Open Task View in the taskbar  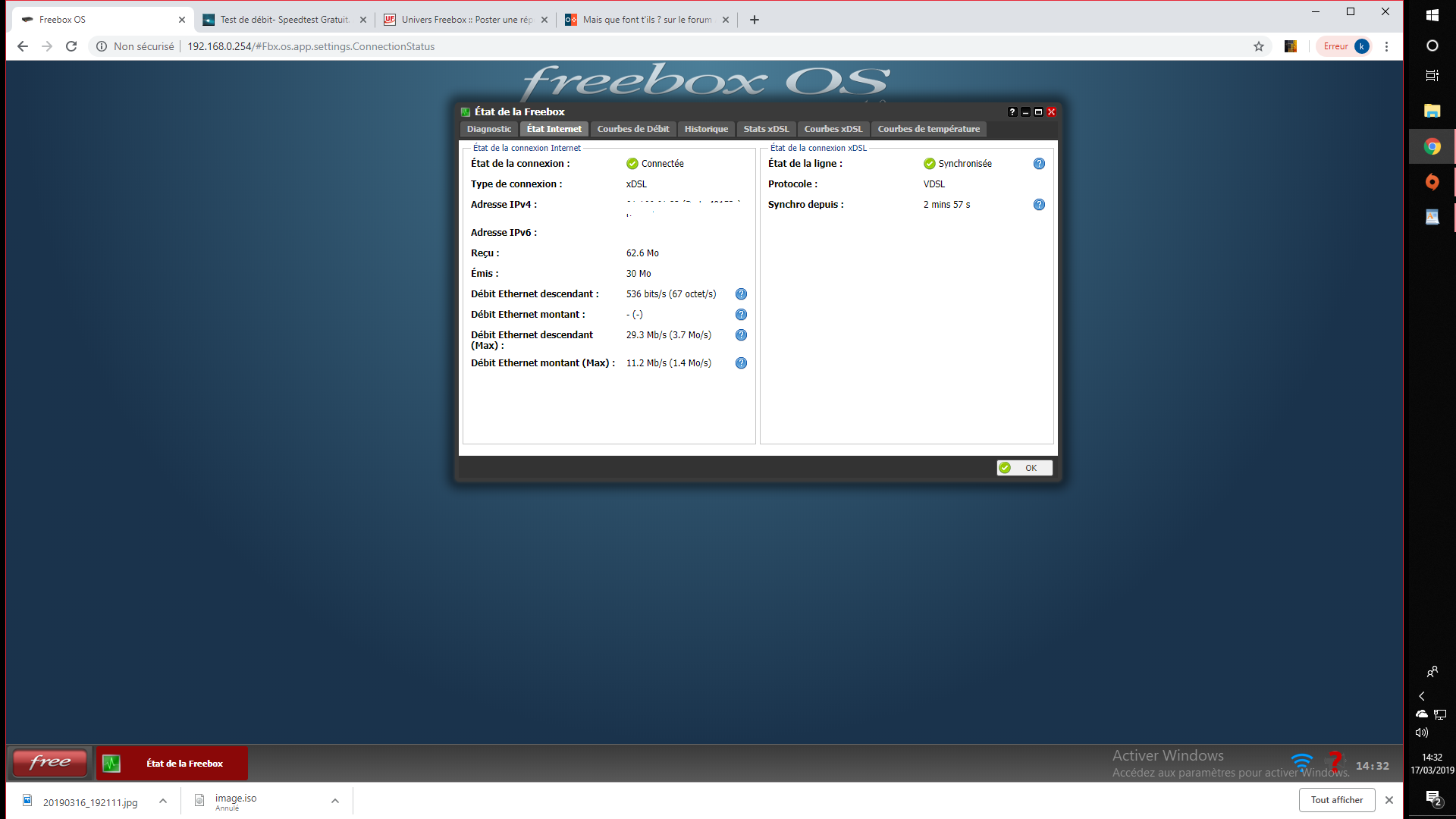pyautogui.click(x=1432, y=76)
